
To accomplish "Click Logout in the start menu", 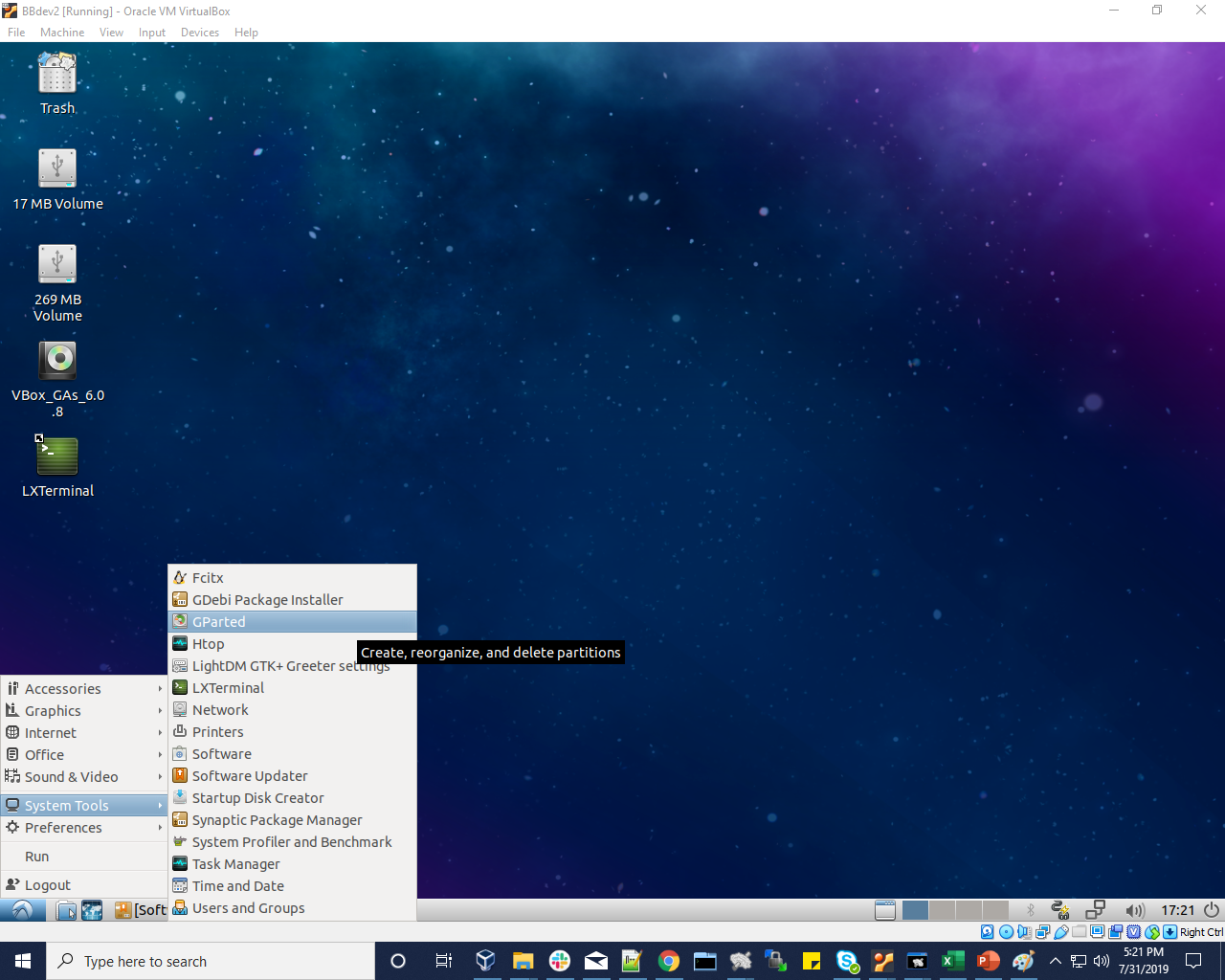I will pos(48,885).
